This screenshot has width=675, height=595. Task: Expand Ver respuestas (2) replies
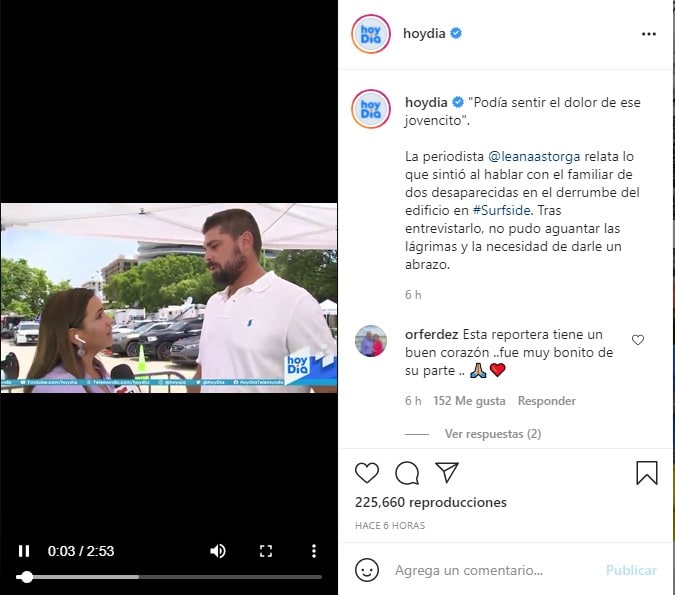(x=493, y=434)
